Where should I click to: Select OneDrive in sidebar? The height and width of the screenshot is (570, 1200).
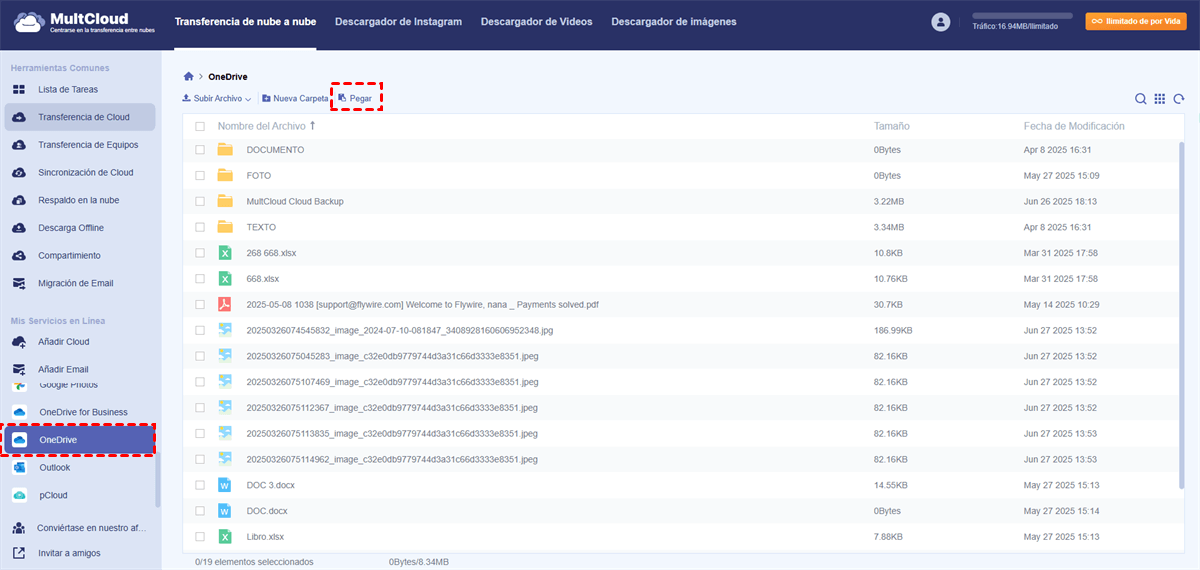click(80, 440)
